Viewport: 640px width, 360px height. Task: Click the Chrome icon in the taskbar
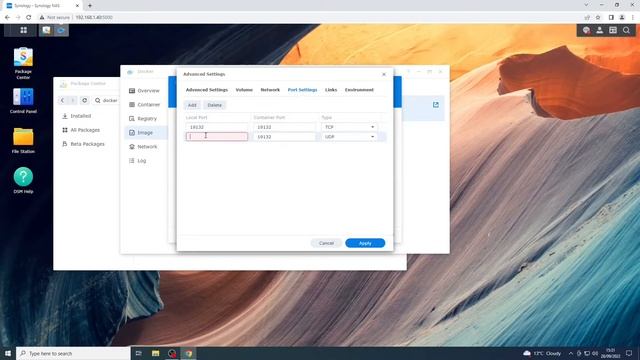point(189,353)
